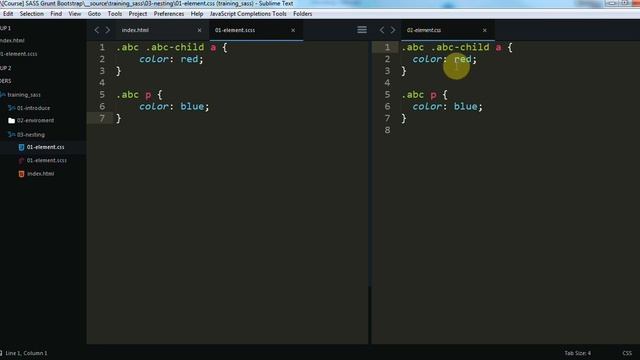The height and width of the screenshot is (360, 640).
Task: Click 'blue' value in left pane code
Action: [192, 107]
